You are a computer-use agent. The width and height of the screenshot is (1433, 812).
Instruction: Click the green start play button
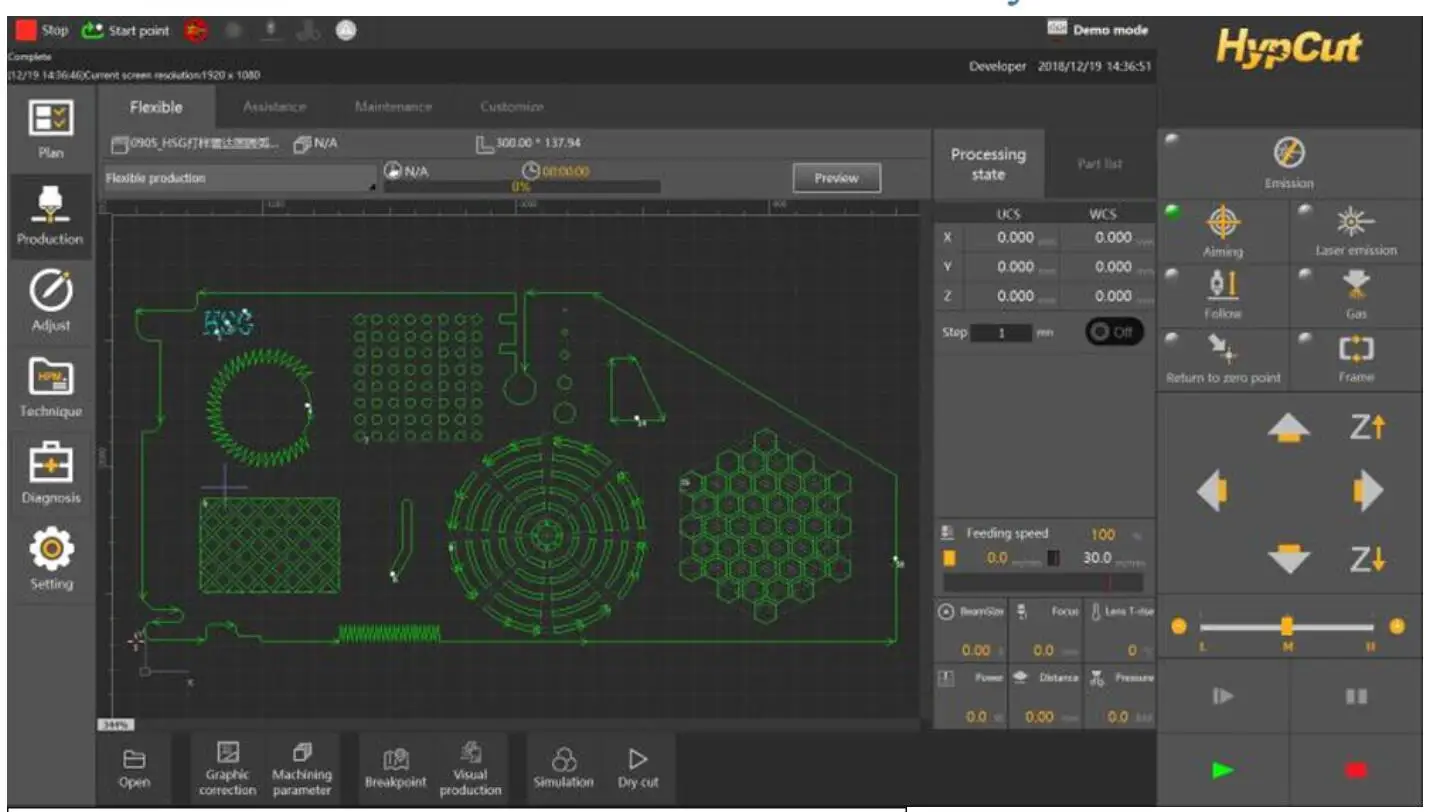[1223, 770]
